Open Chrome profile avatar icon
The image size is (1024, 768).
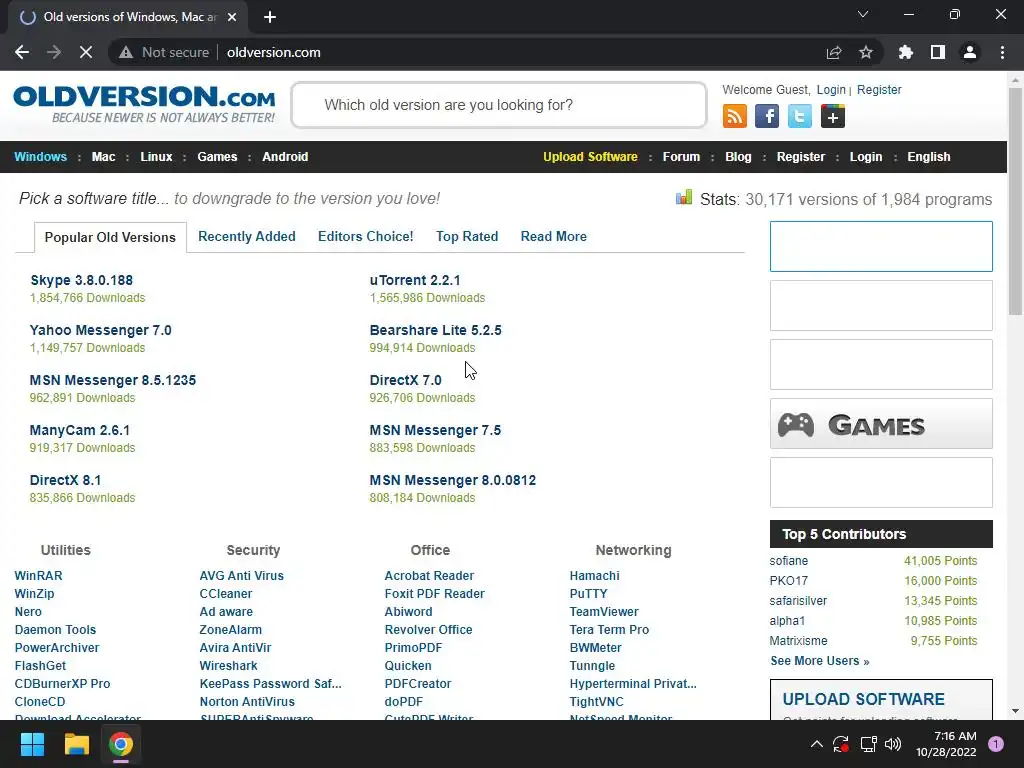click(x=970, y=52)
